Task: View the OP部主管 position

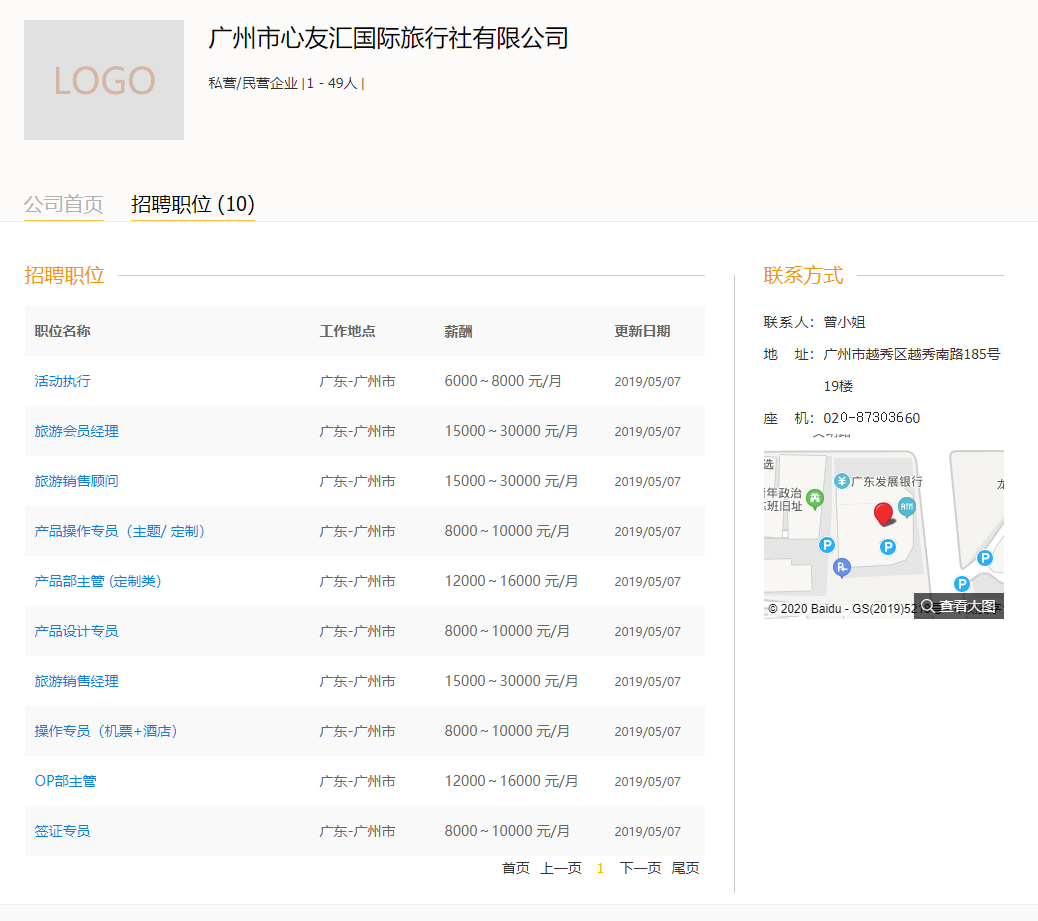Action: coord(65,781)
